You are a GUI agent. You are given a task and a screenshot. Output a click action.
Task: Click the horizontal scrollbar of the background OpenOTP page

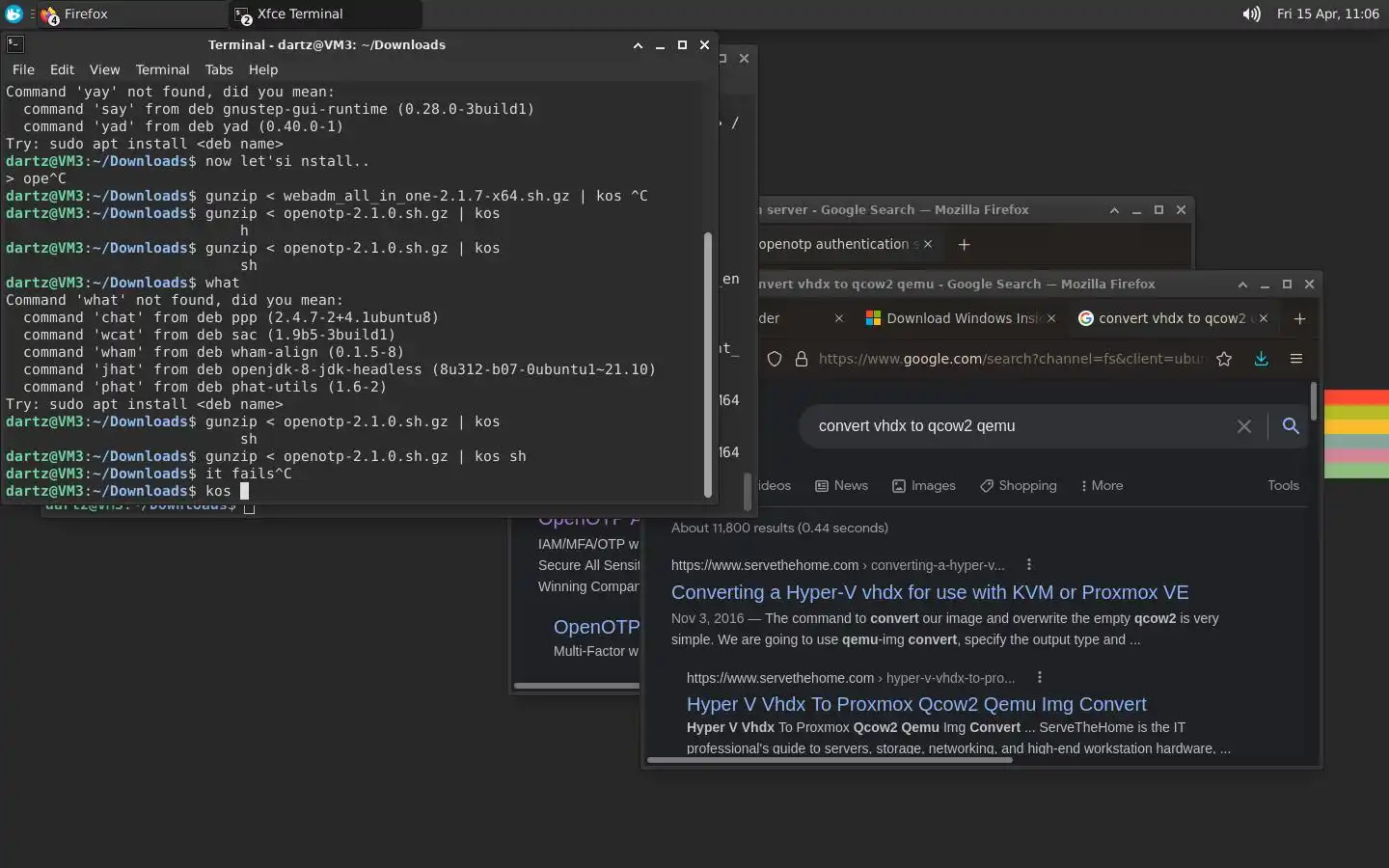point(577,686)
